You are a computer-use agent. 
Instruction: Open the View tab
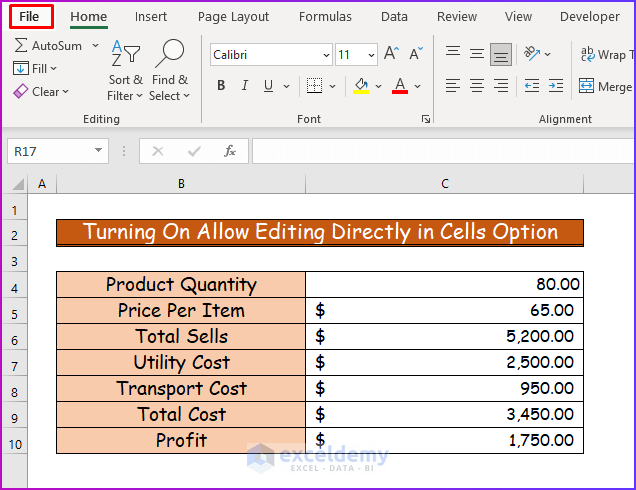518,17
